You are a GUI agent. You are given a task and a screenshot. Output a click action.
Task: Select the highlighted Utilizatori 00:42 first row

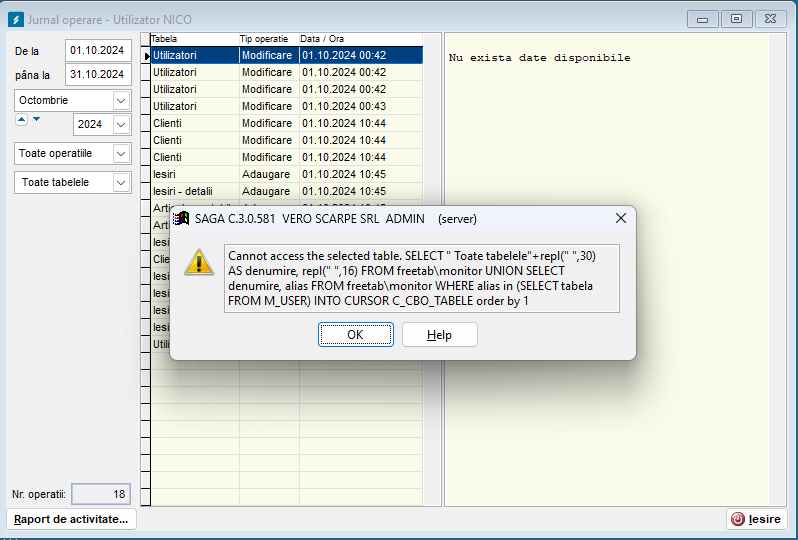pyautogui.click(x=287, y=55)
